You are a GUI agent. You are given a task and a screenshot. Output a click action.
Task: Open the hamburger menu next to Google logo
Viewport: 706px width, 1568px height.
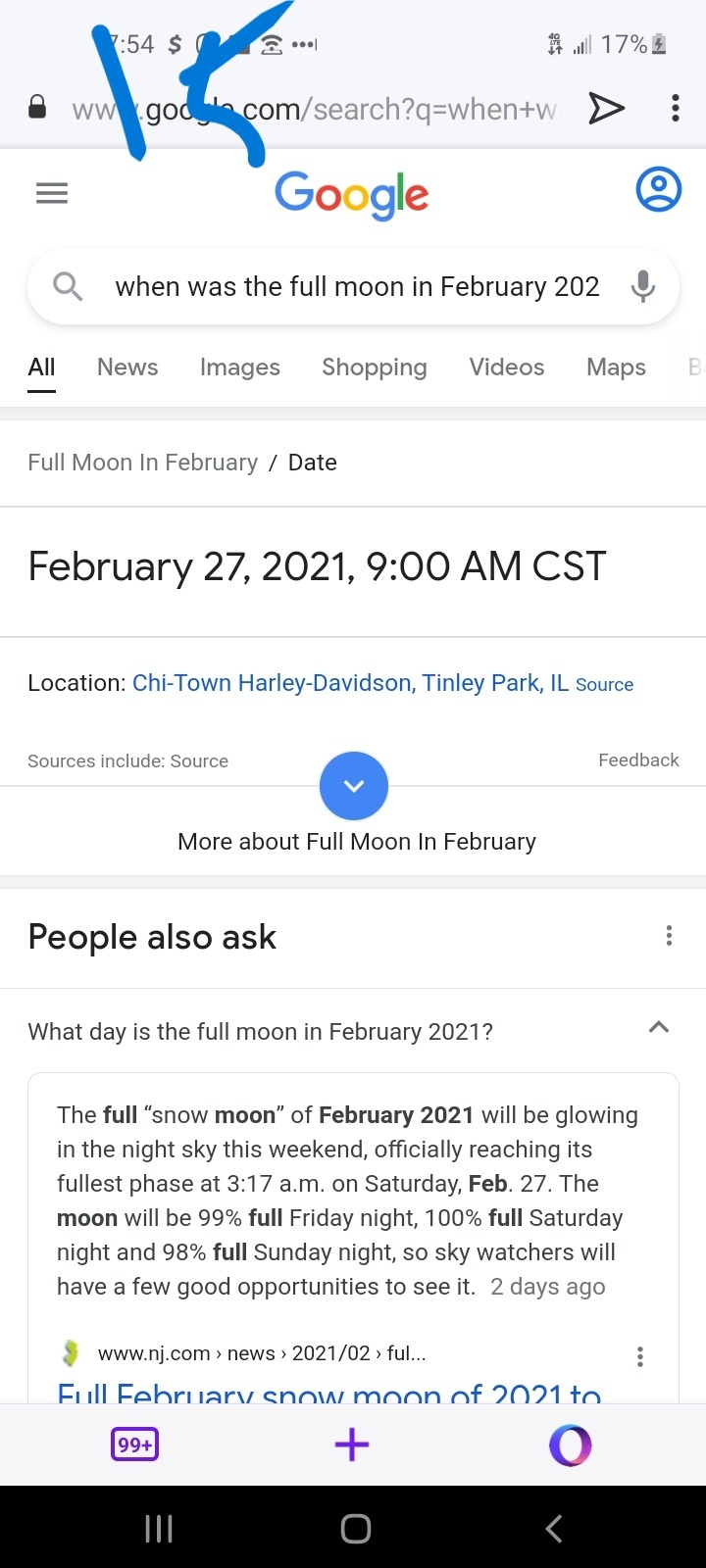(x=52, y=193)
